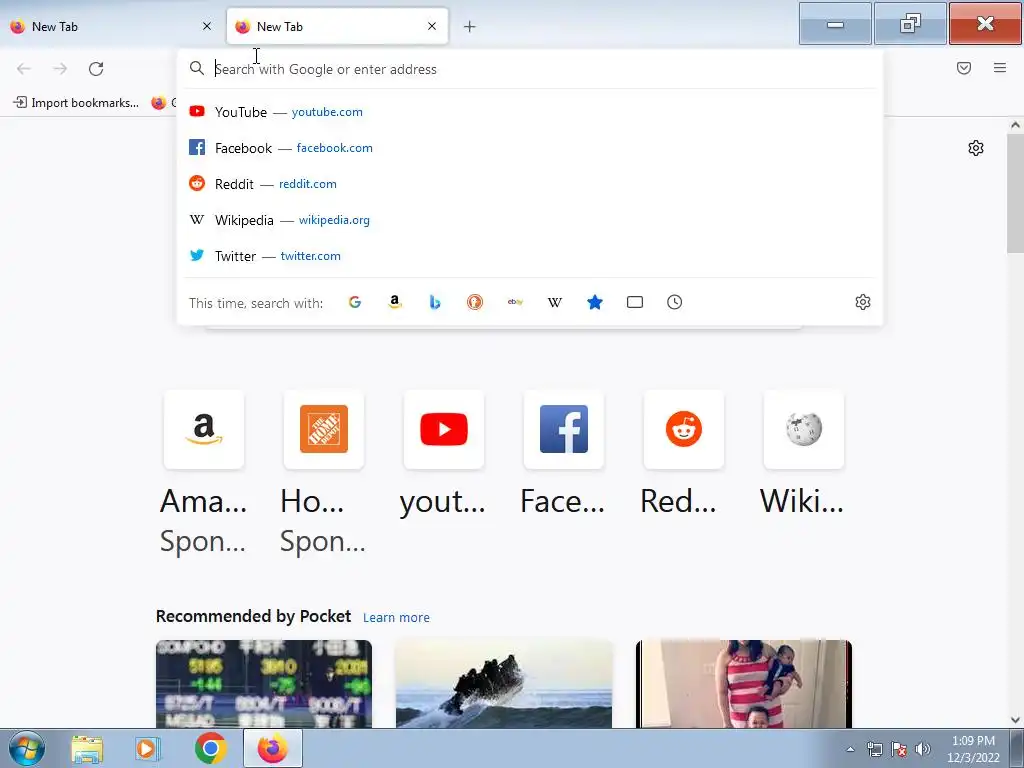Click the scrollbar up arrow
This screenshot has width=1024, height=768.
click(x=1015, y=125)
